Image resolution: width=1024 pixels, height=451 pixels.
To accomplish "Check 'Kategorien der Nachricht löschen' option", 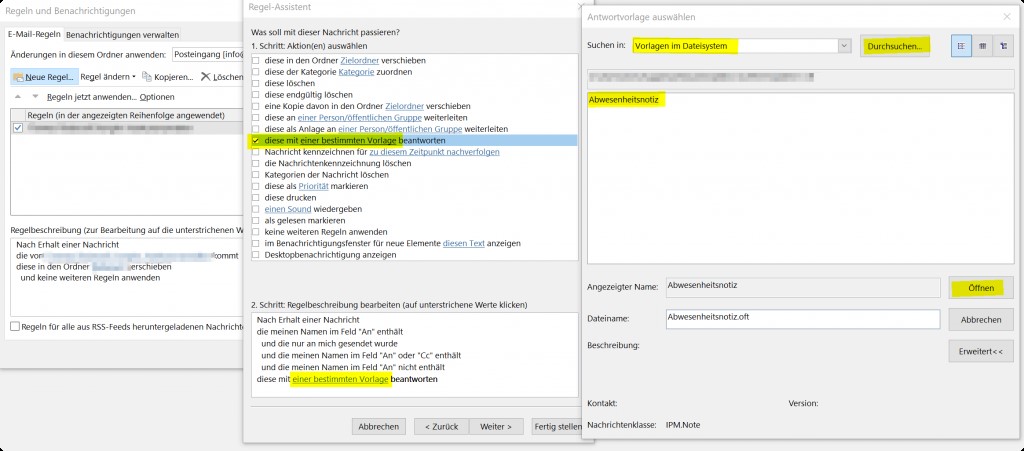I will 257,175.
